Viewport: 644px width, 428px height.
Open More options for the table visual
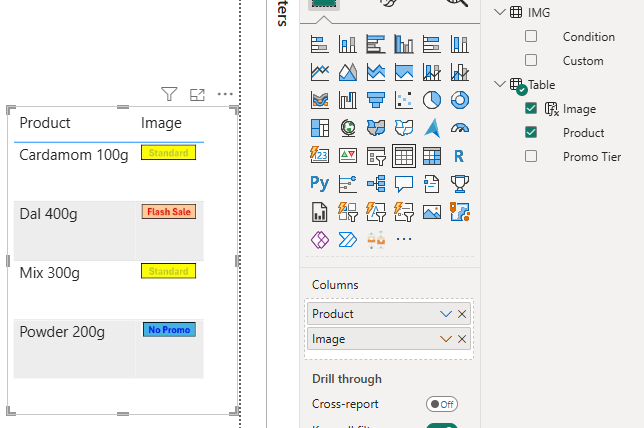tap(225, 94)
